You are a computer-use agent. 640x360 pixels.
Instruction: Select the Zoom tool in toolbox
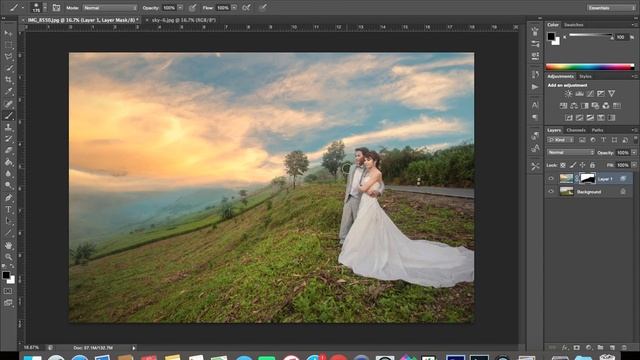tap(8, 257)
